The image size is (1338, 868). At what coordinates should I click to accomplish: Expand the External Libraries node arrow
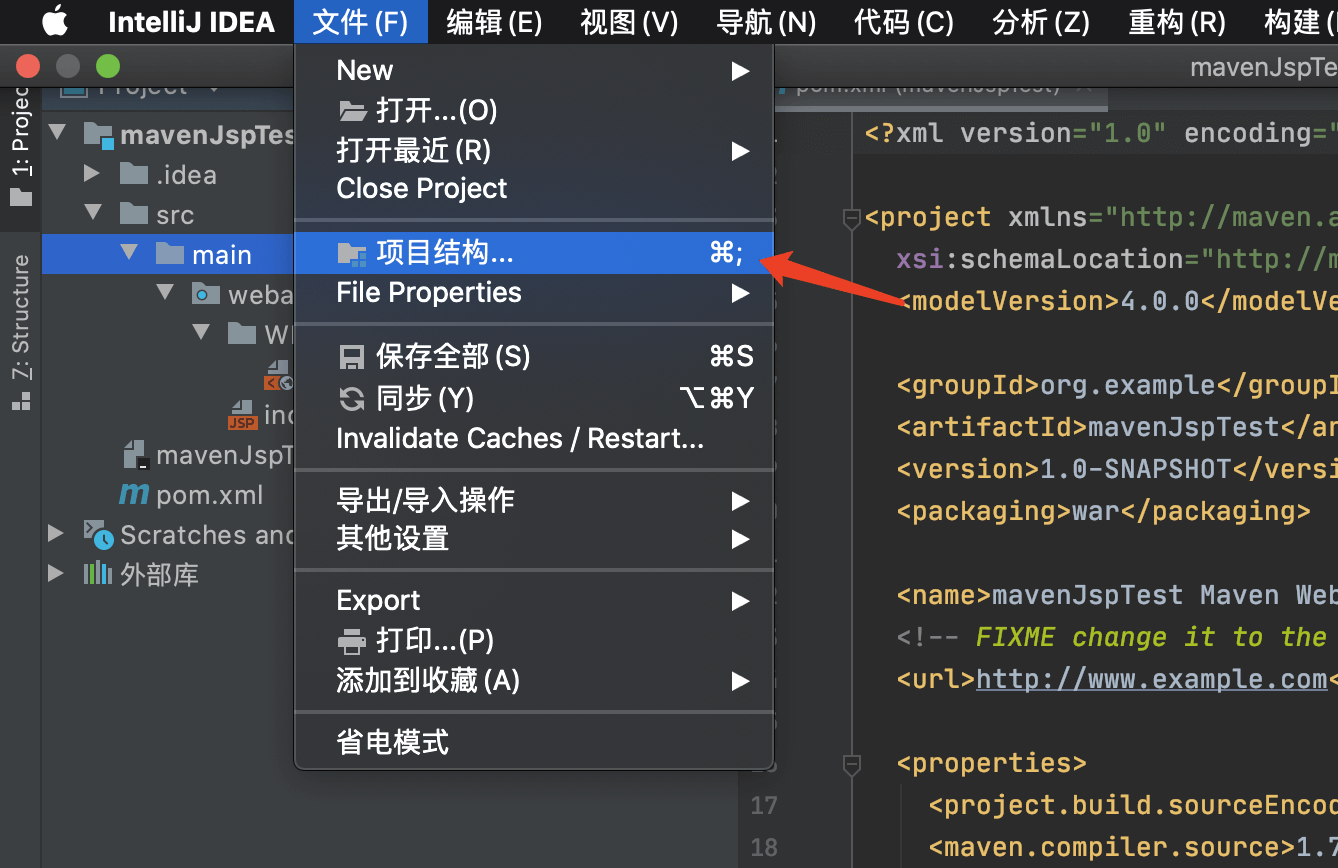click(56, 574)
